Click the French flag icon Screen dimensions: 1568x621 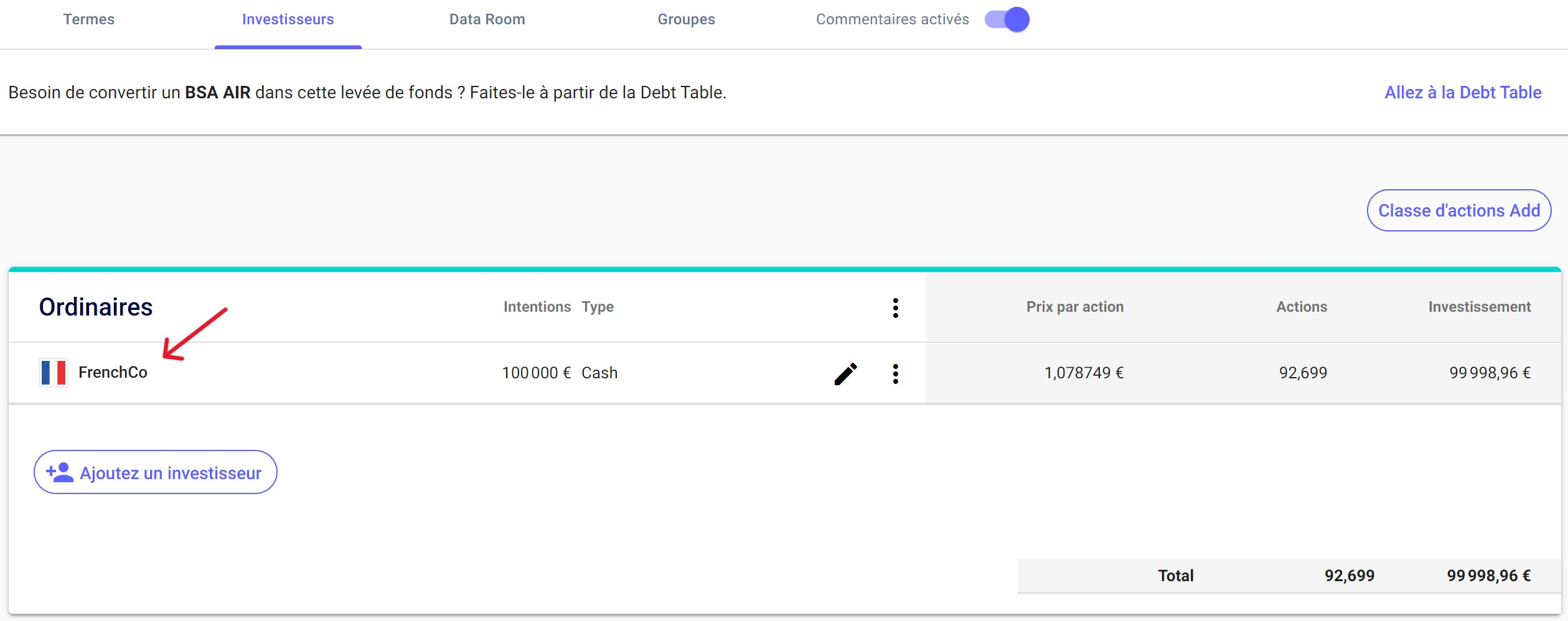coord(54,373)
